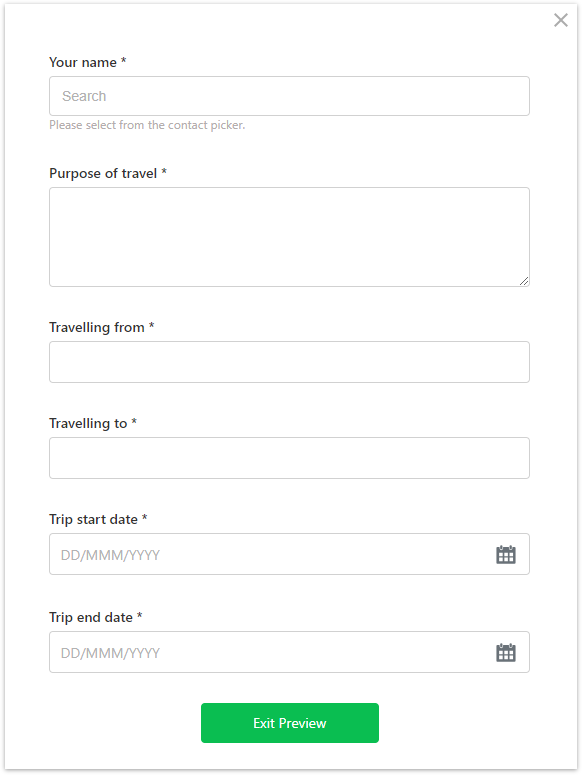Click the Purpose of travel resize handle

[x=524, y=281]
